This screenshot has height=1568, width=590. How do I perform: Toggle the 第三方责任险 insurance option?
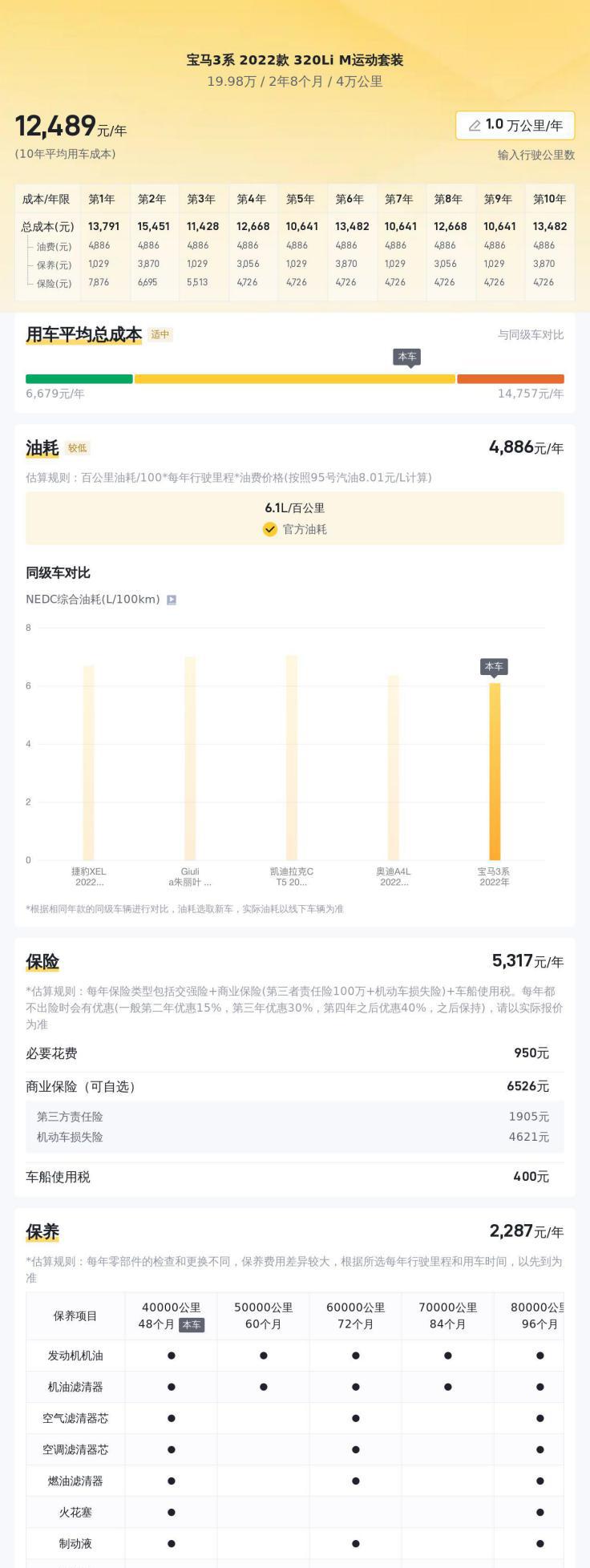point(295,1117)
